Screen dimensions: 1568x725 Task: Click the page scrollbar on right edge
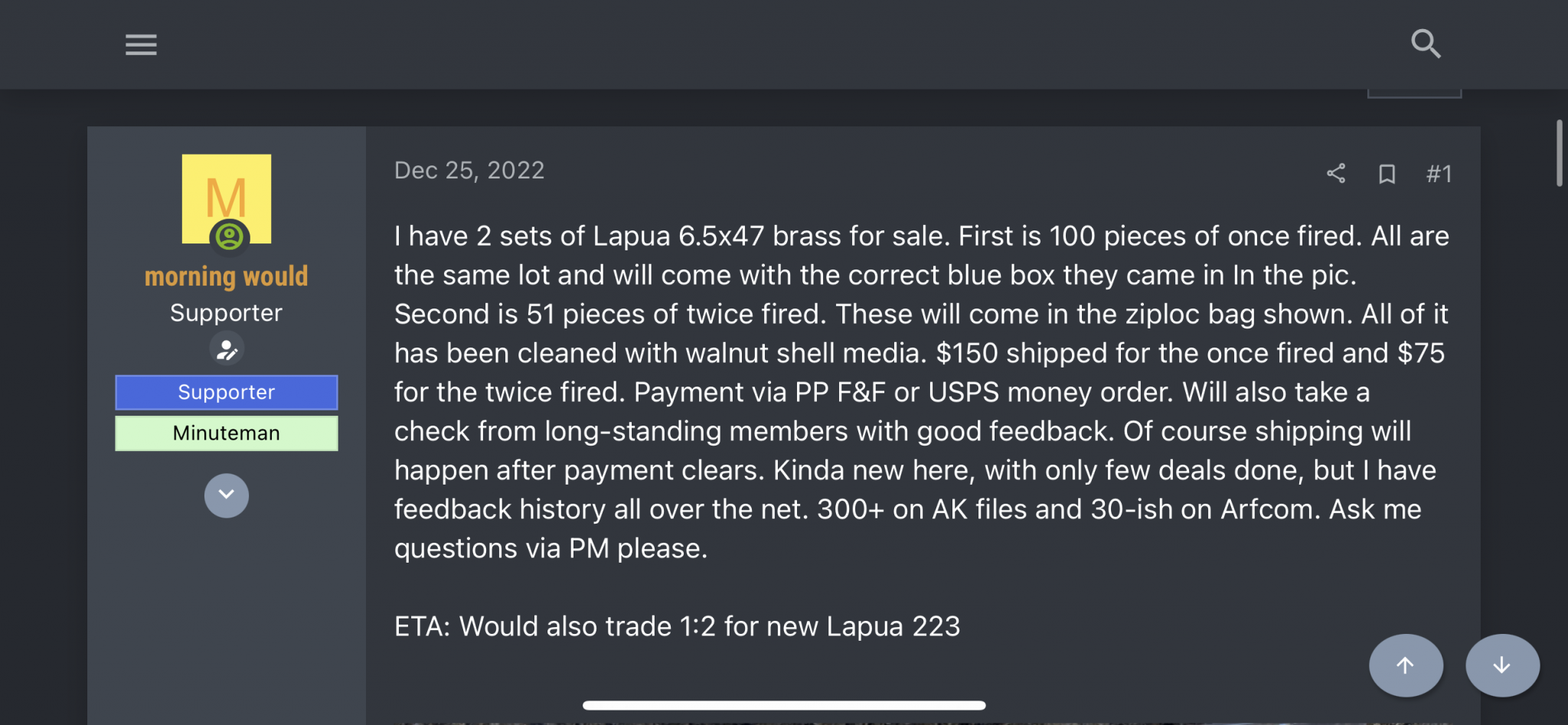coord(1559,153)
